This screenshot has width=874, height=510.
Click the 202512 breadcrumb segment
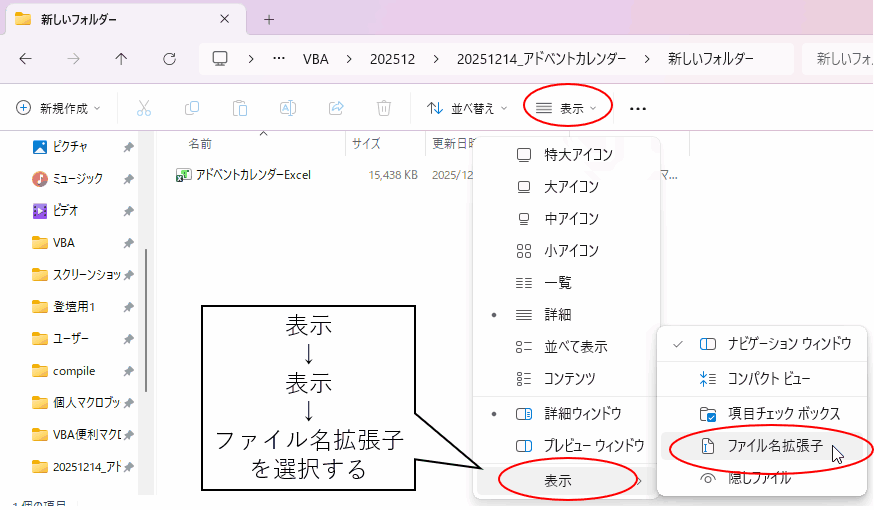click(x=392, y=59)
